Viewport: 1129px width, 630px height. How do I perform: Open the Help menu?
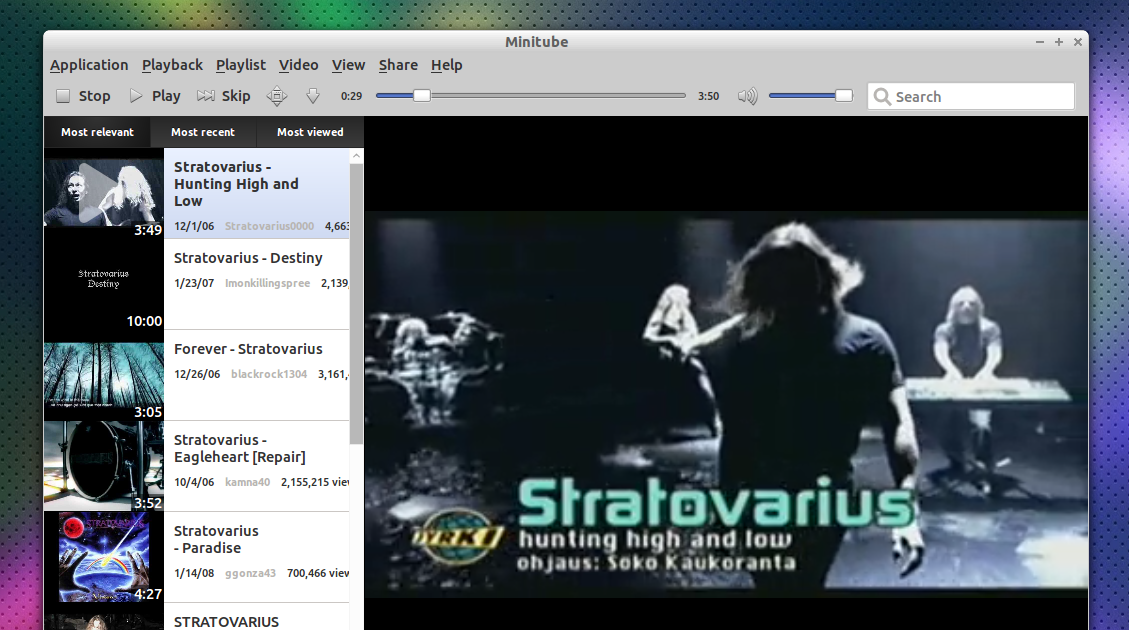(446, 65)
